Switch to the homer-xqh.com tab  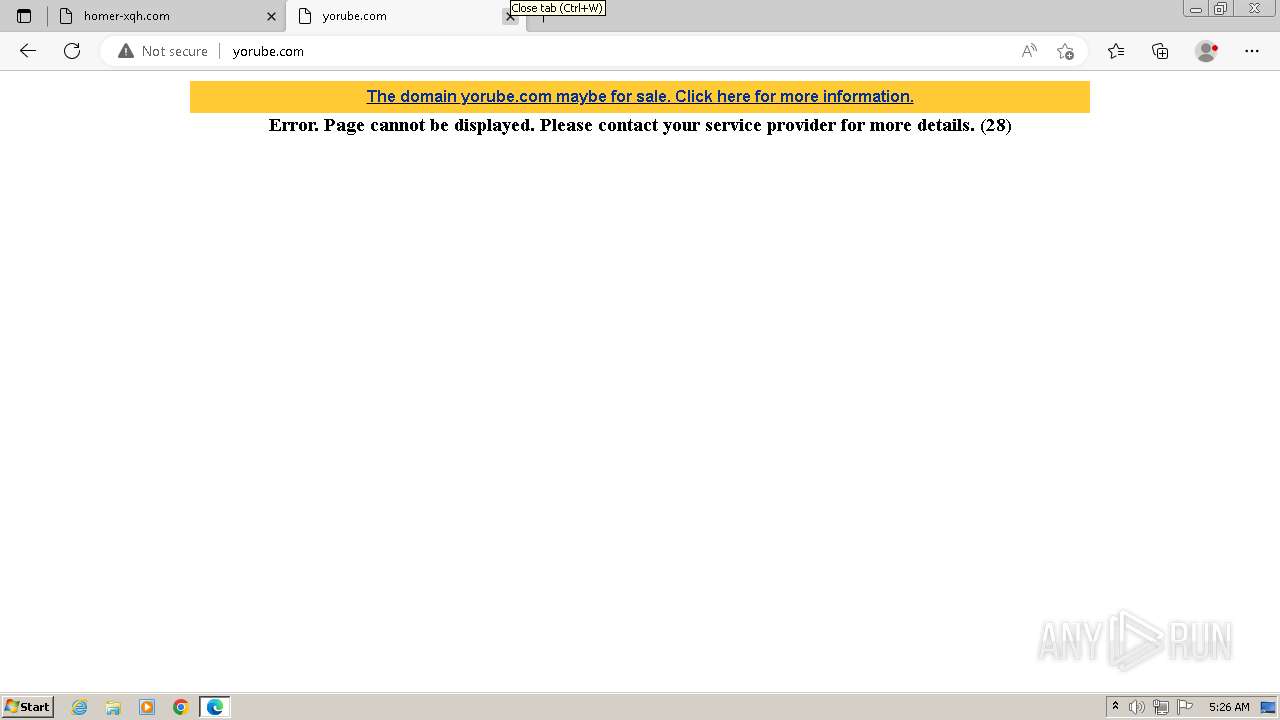pos(166,16)
